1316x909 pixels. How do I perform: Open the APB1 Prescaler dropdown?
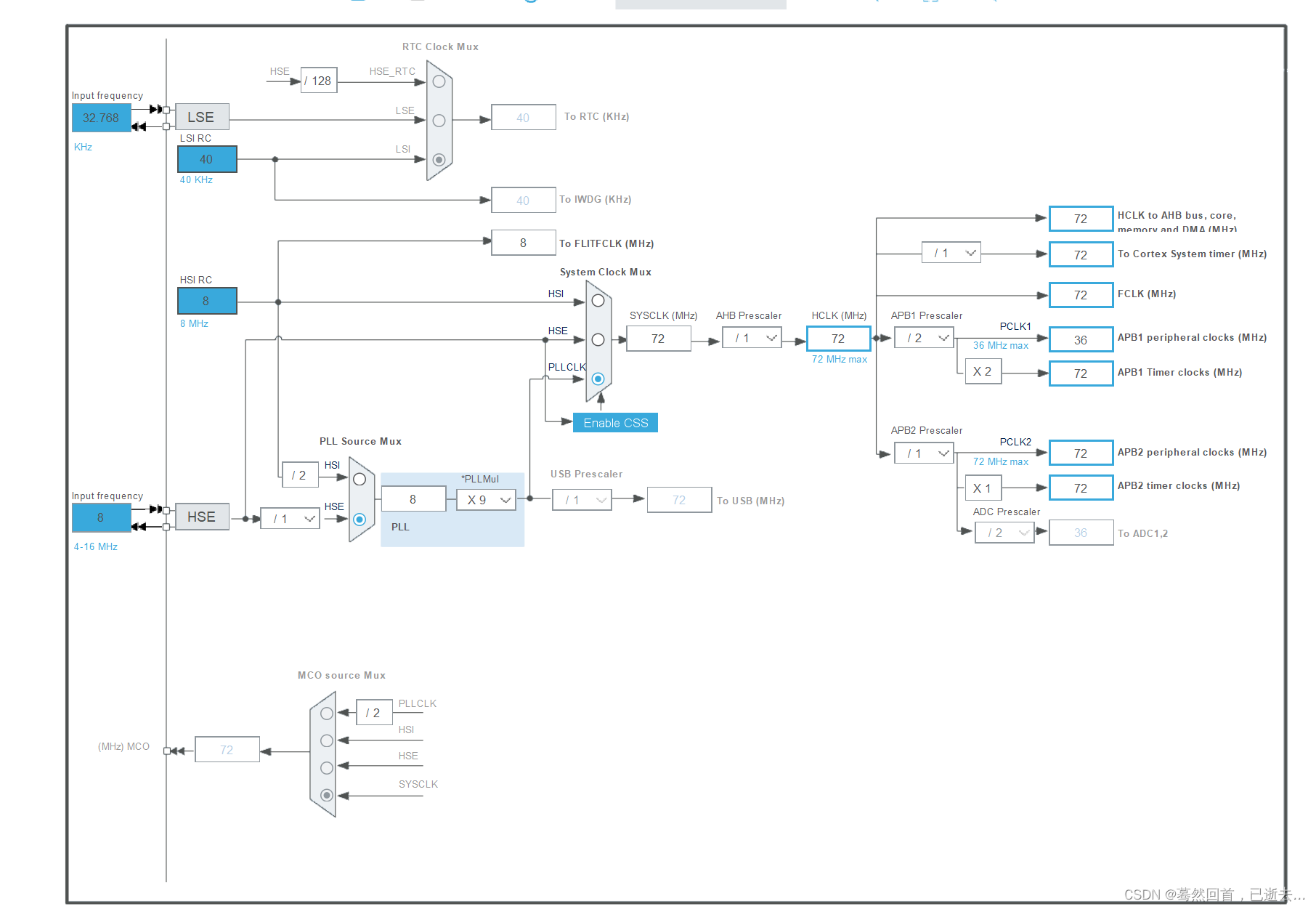point(924,338)
